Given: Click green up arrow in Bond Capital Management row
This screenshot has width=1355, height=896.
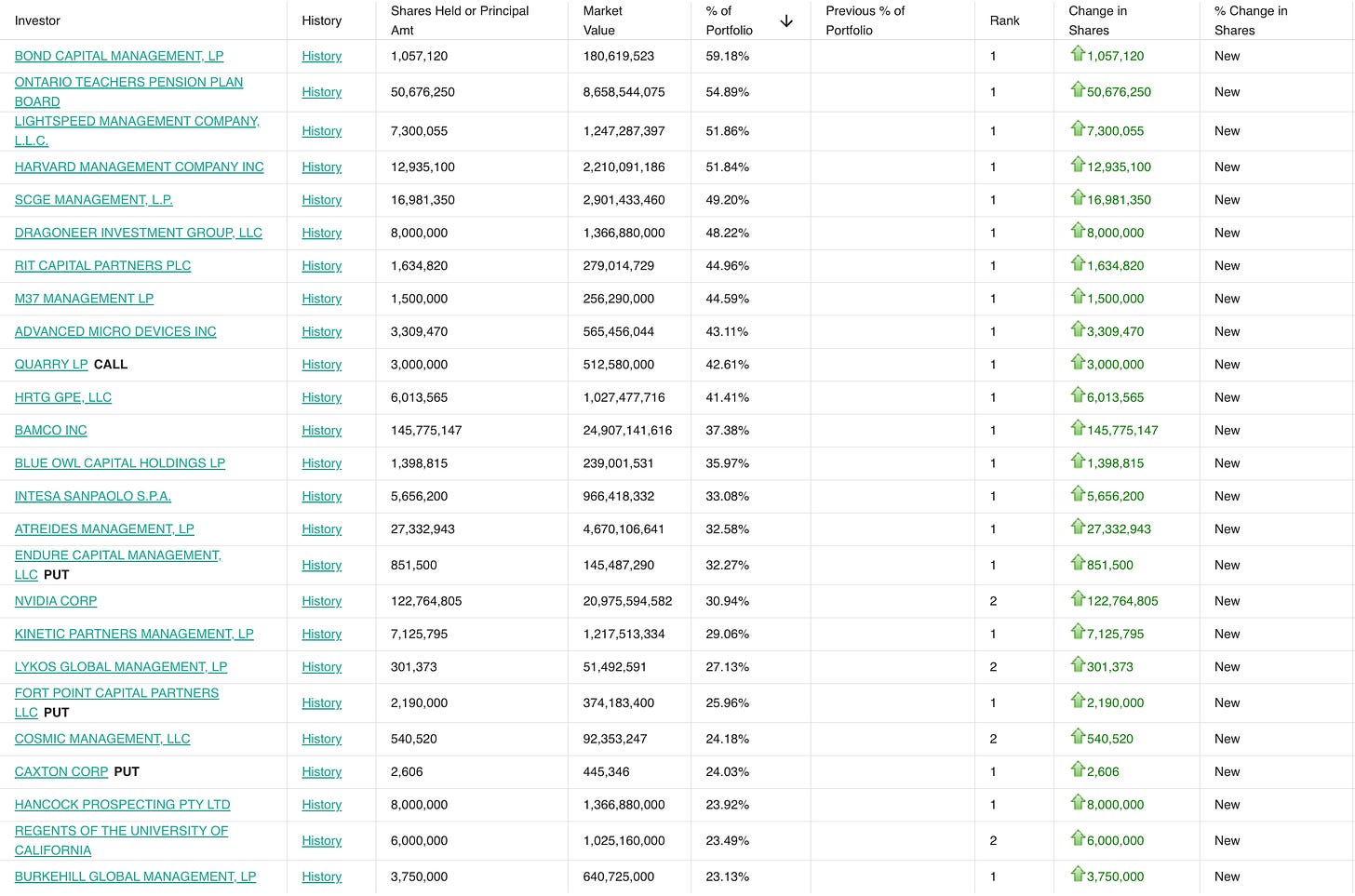Looking at the screenshot, I should 1078,54.
